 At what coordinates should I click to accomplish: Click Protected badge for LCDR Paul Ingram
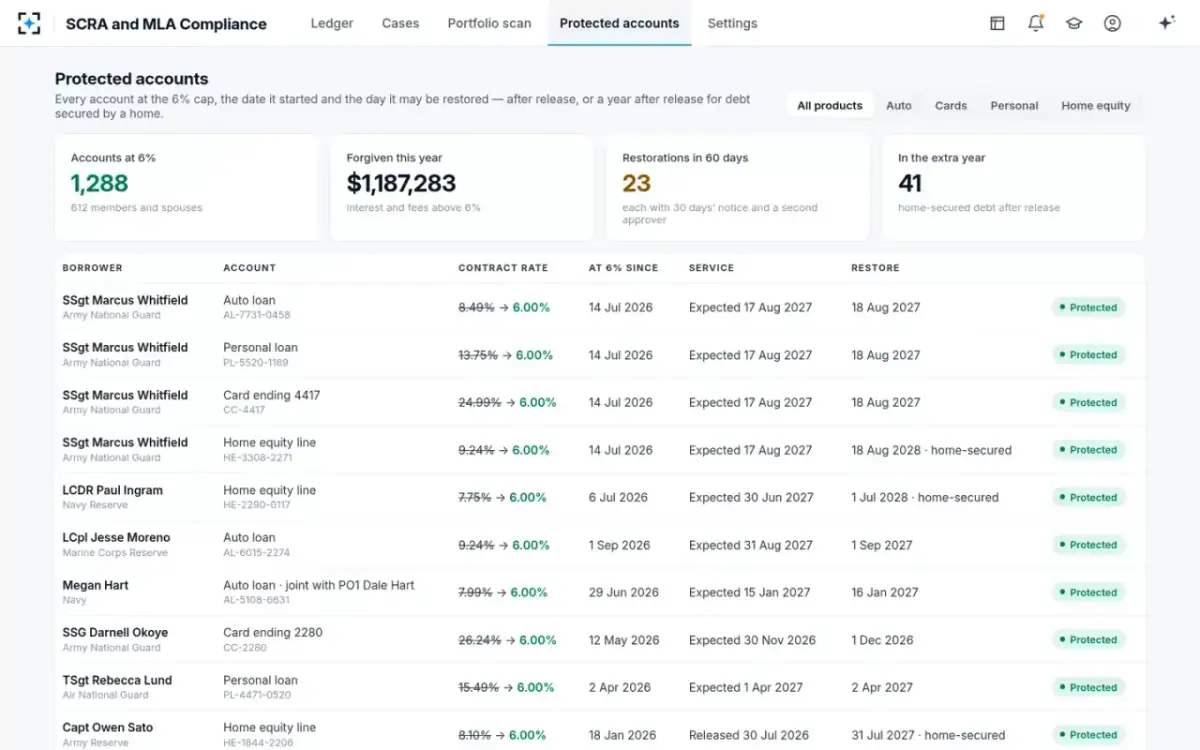(1088, 498)
